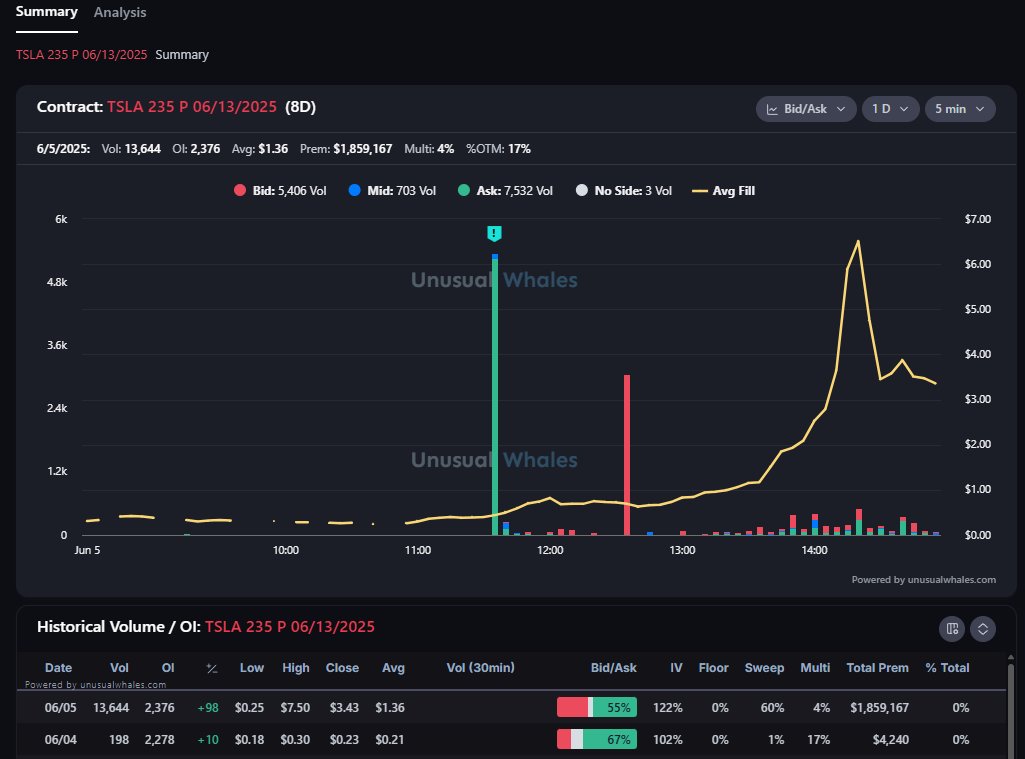Open the column settings icon in Historical Volume
1025x759 pixels.
(952, 629)
